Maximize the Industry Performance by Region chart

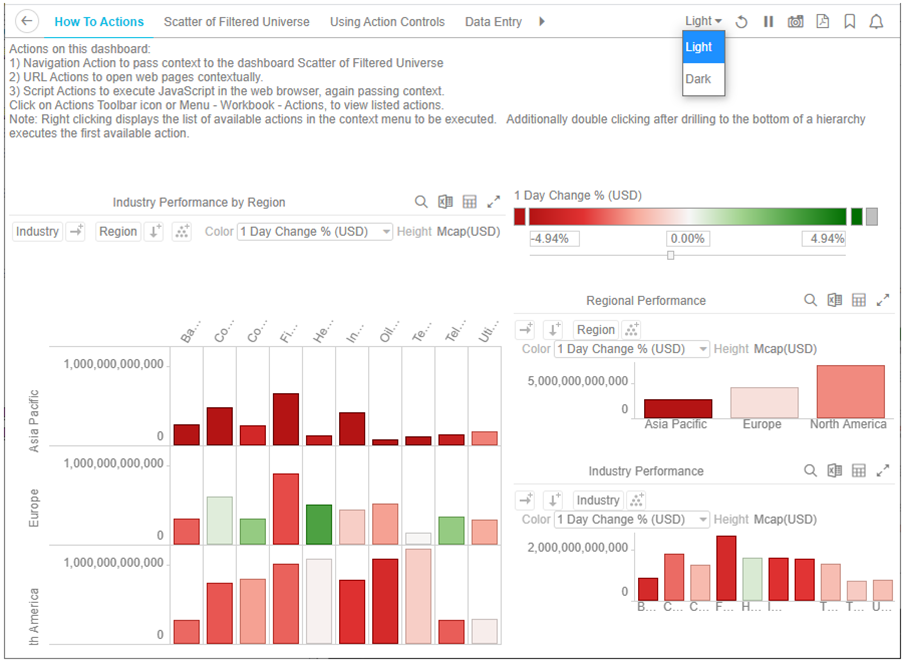494,201
